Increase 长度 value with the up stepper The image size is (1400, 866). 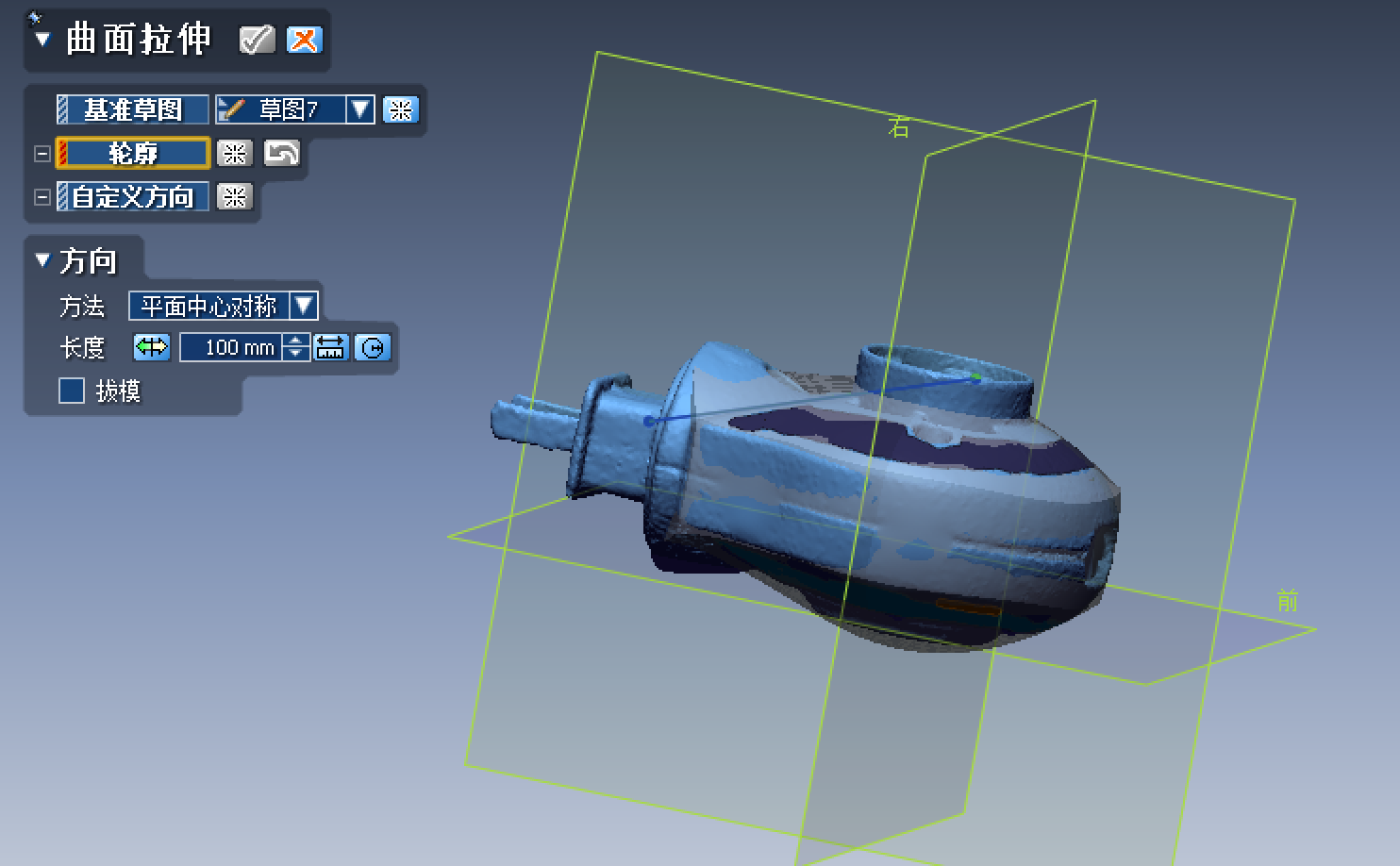[x=296, y=341]
